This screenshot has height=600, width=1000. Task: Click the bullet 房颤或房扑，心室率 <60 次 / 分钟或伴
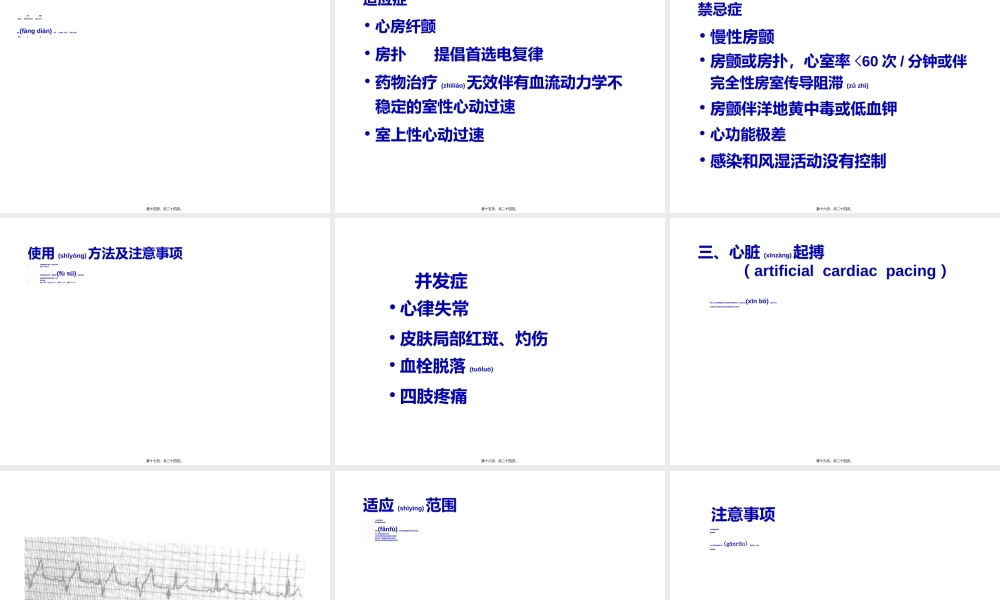click(x=838, y=61)
